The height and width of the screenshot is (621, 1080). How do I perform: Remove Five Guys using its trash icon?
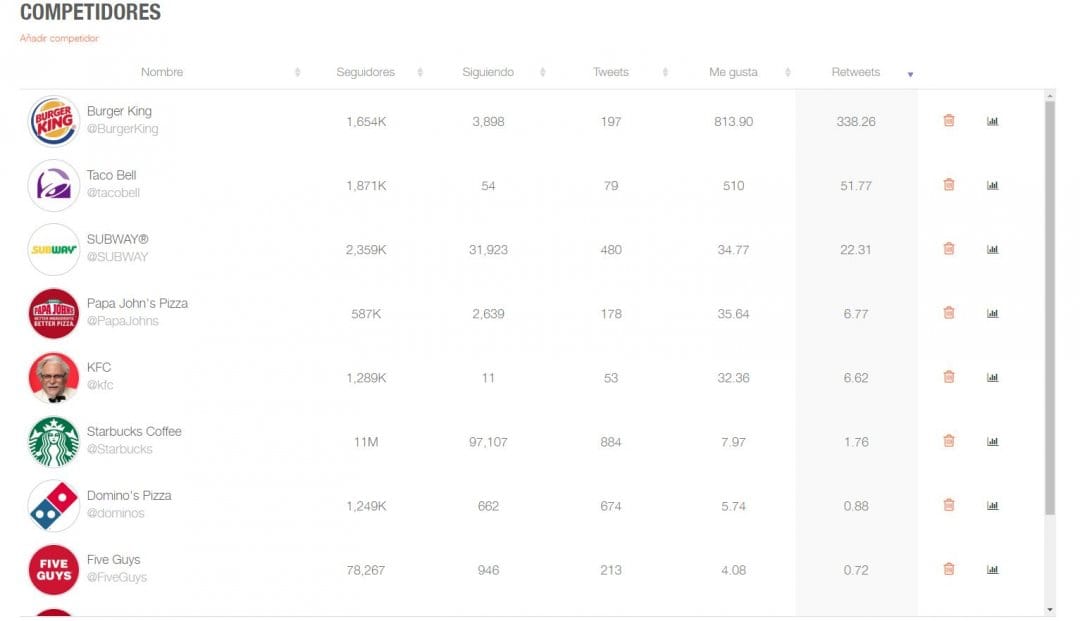tap(948, 569)
